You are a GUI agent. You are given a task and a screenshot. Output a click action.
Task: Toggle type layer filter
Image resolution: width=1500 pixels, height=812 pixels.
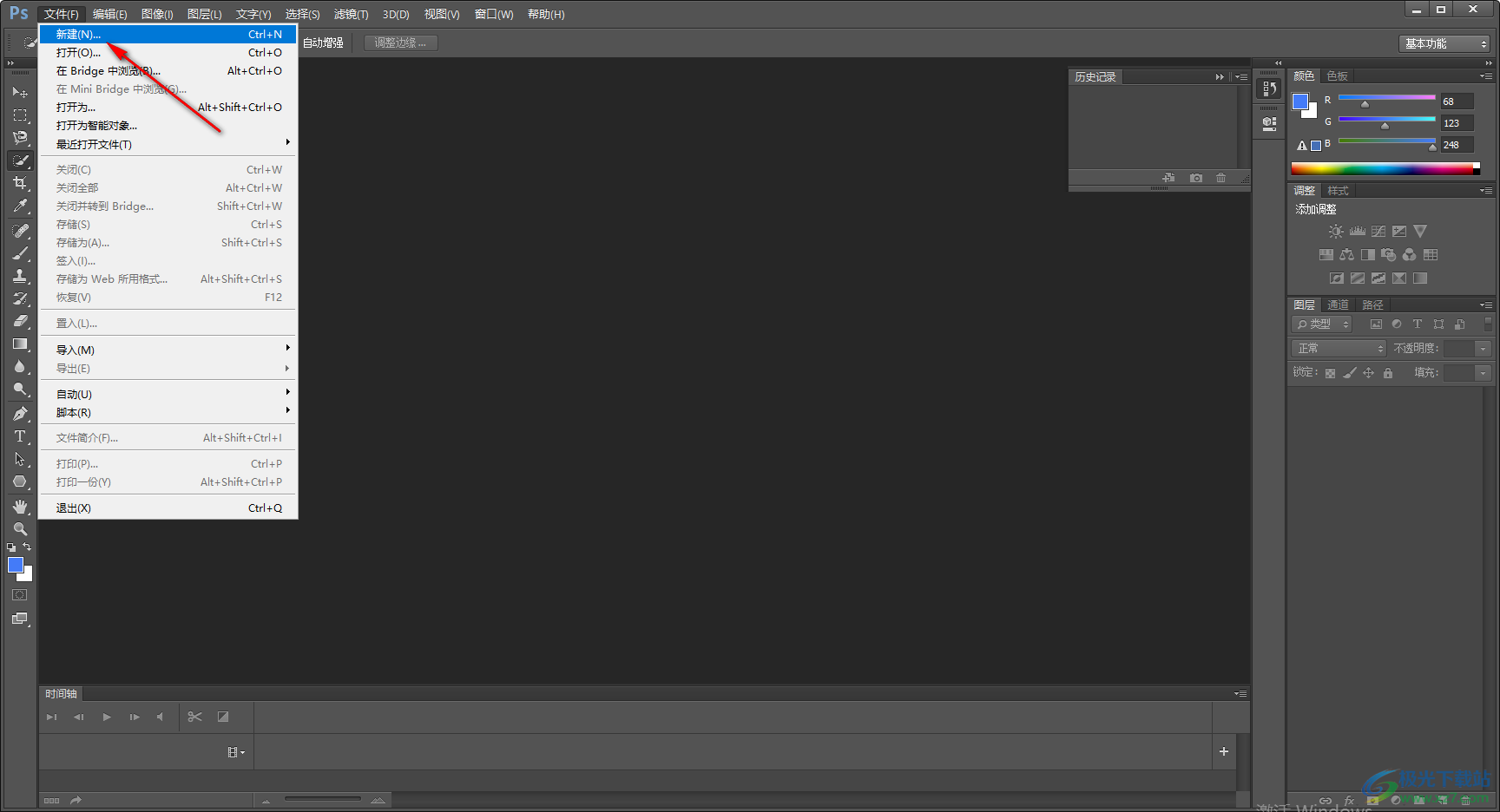[x=1418, y=324]
